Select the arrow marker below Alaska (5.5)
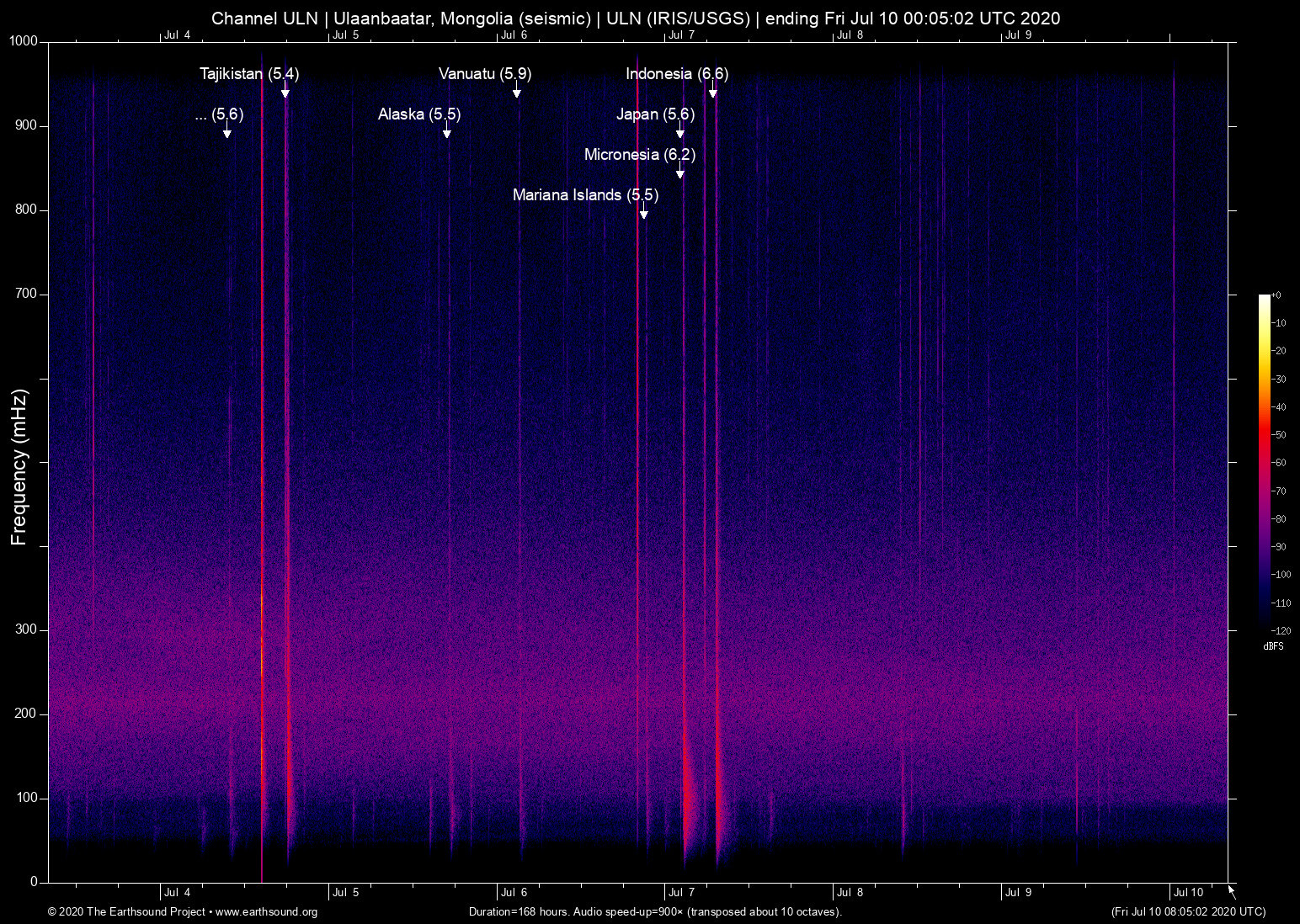 pyautogui.click(x=447, y=130)
